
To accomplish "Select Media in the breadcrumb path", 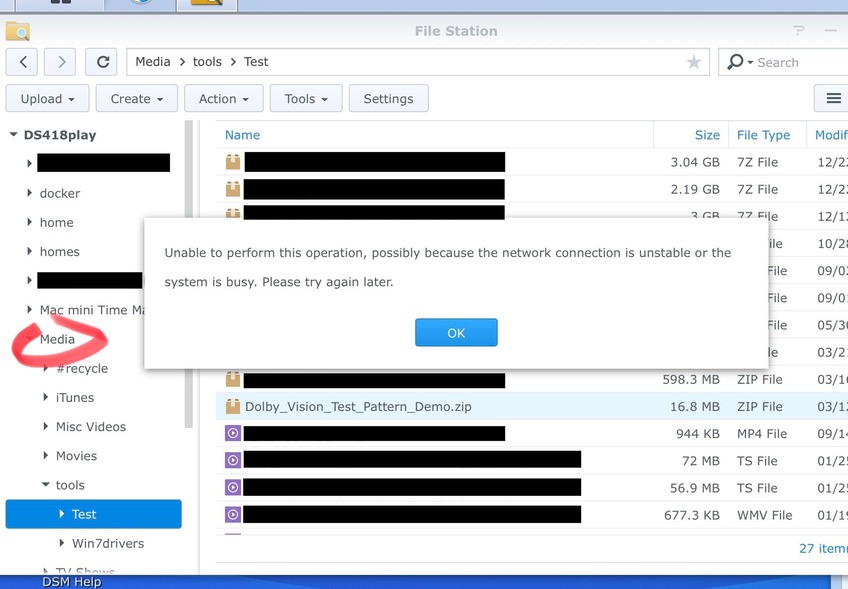I will pyautogui.click(x=153, y=62).
